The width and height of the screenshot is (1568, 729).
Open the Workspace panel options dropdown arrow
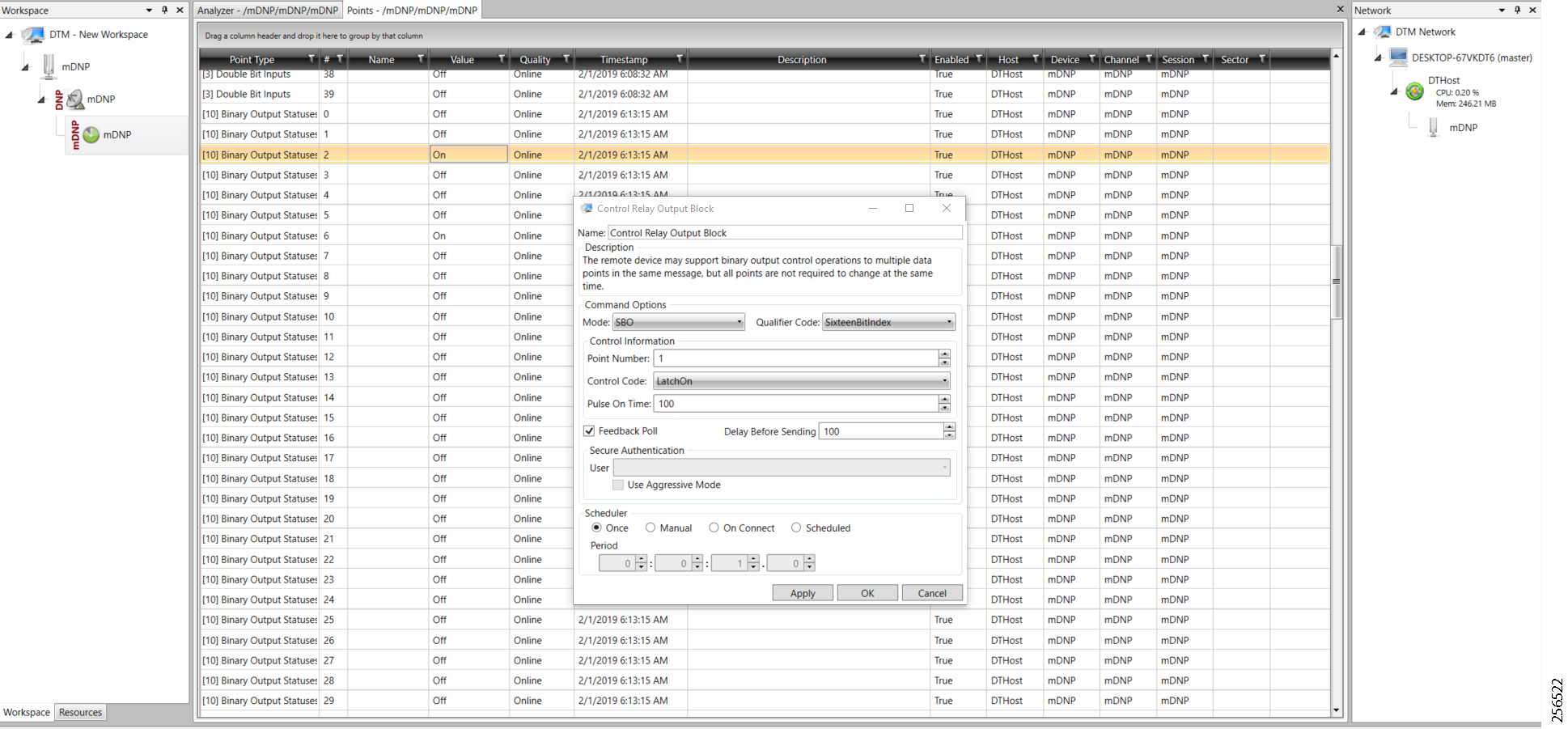[x=149, y=11]
